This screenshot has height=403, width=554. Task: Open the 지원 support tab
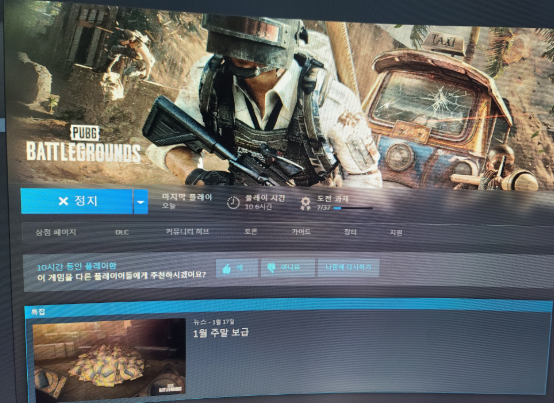(396, 232)
